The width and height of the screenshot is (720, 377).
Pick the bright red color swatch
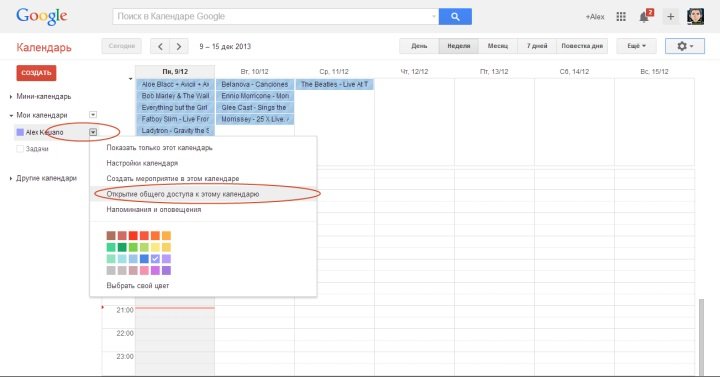(133, 236)
